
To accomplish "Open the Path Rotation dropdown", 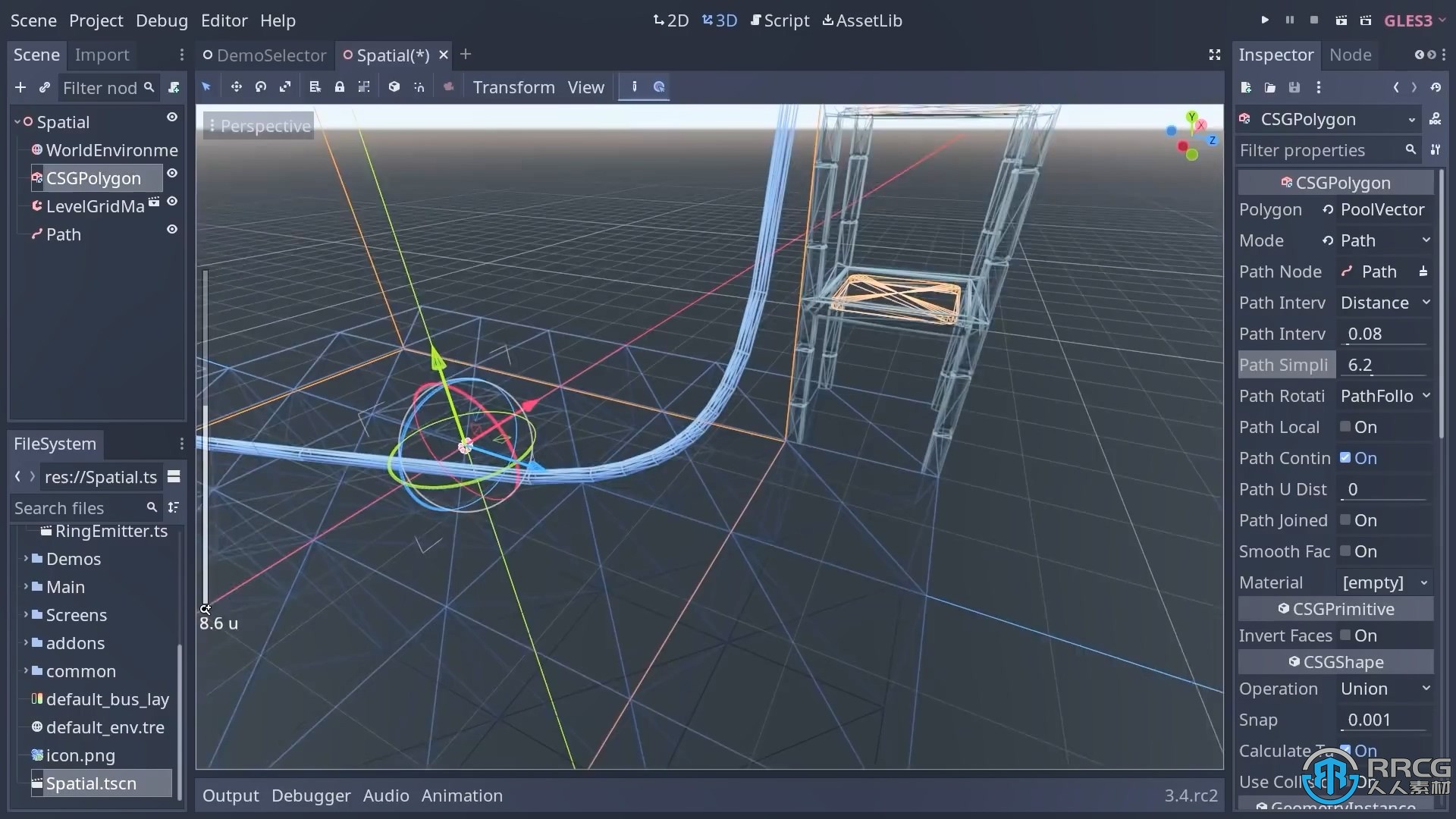I will coord(1385,395).
